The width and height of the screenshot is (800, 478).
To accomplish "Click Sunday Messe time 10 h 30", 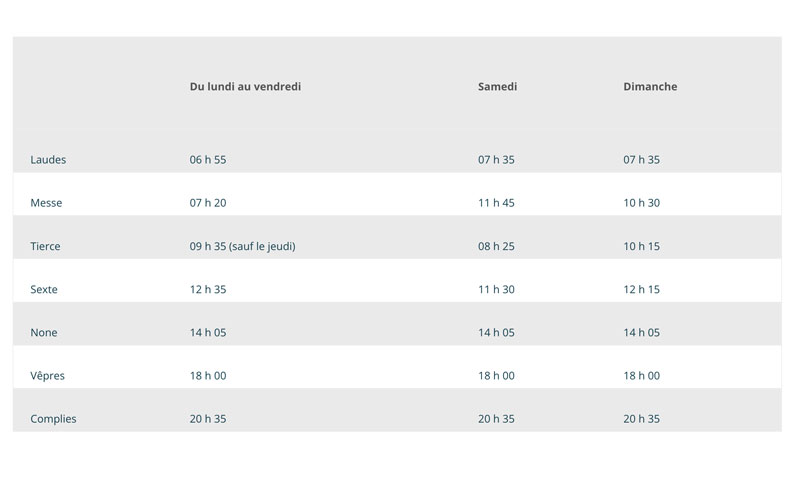I will tap(641, 203).
